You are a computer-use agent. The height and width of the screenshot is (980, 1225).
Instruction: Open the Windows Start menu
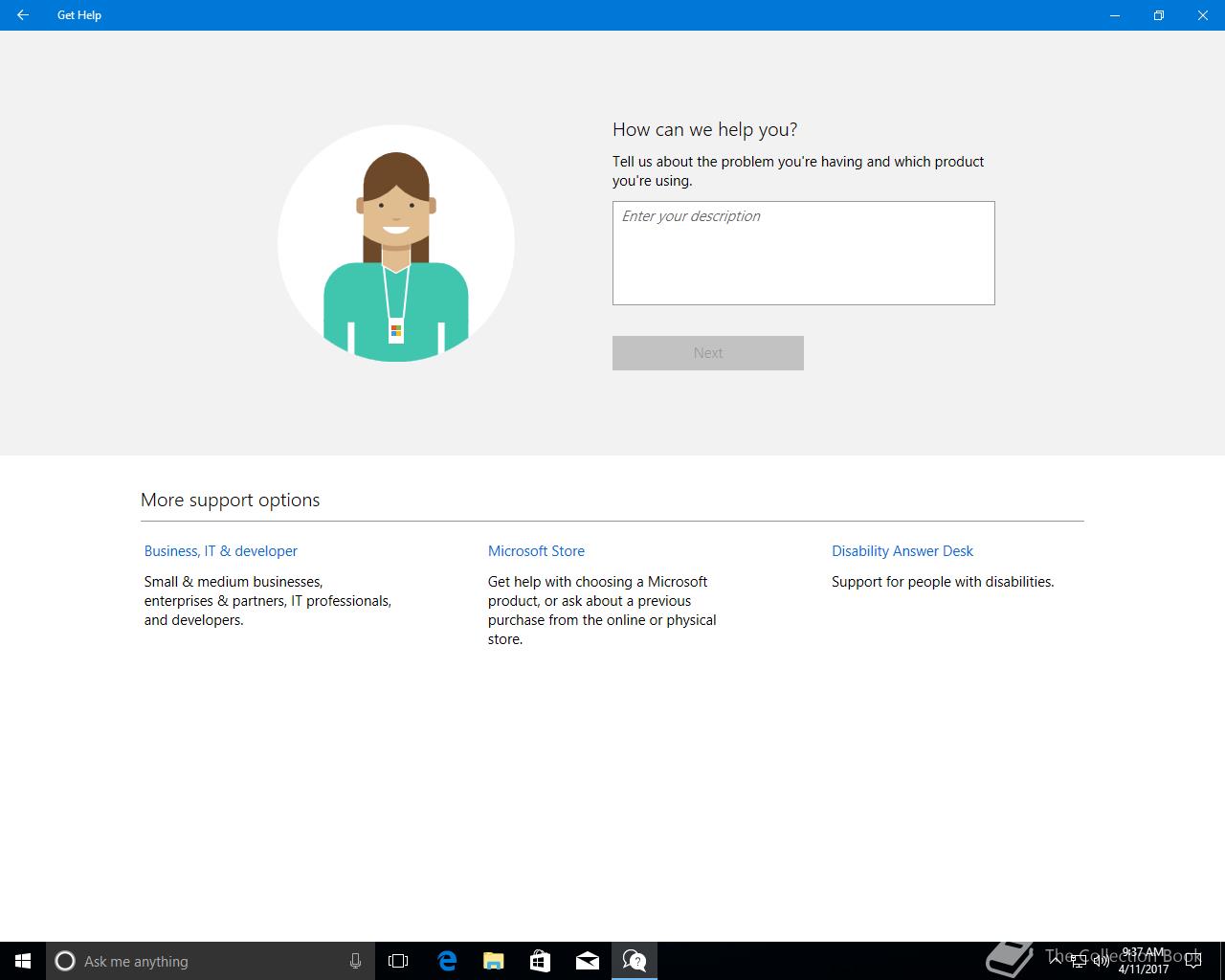tap(23, 961)
